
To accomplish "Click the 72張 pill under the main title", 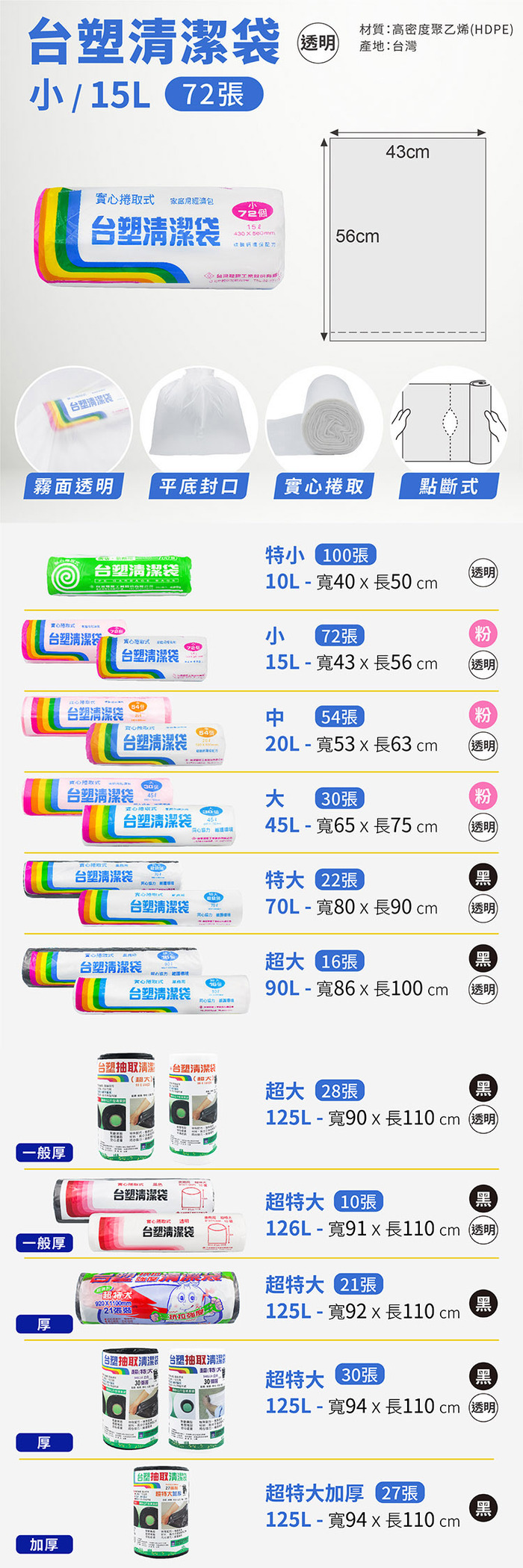I will (213, 96).
